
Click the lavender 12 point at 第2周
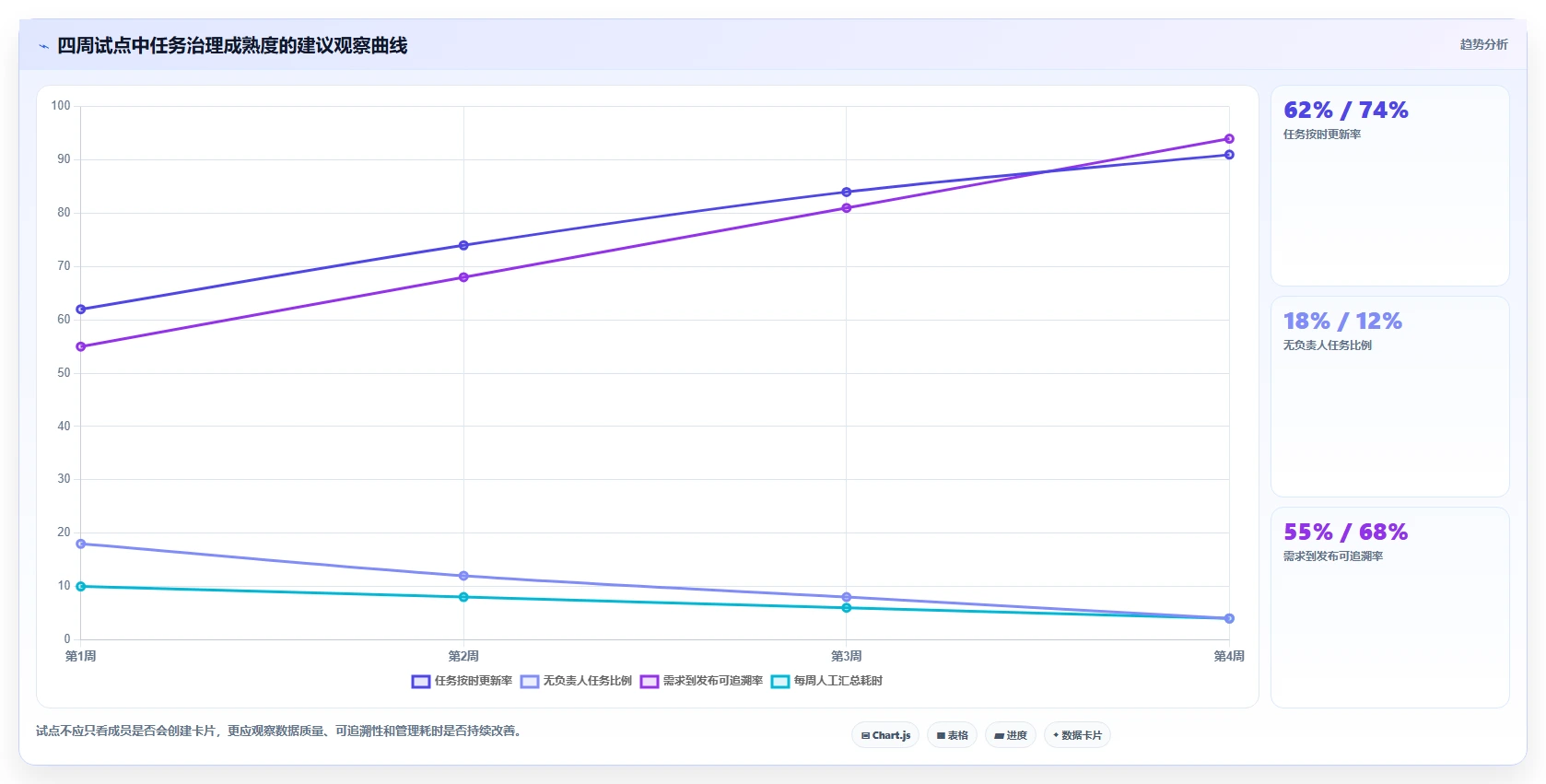[463, 576]
